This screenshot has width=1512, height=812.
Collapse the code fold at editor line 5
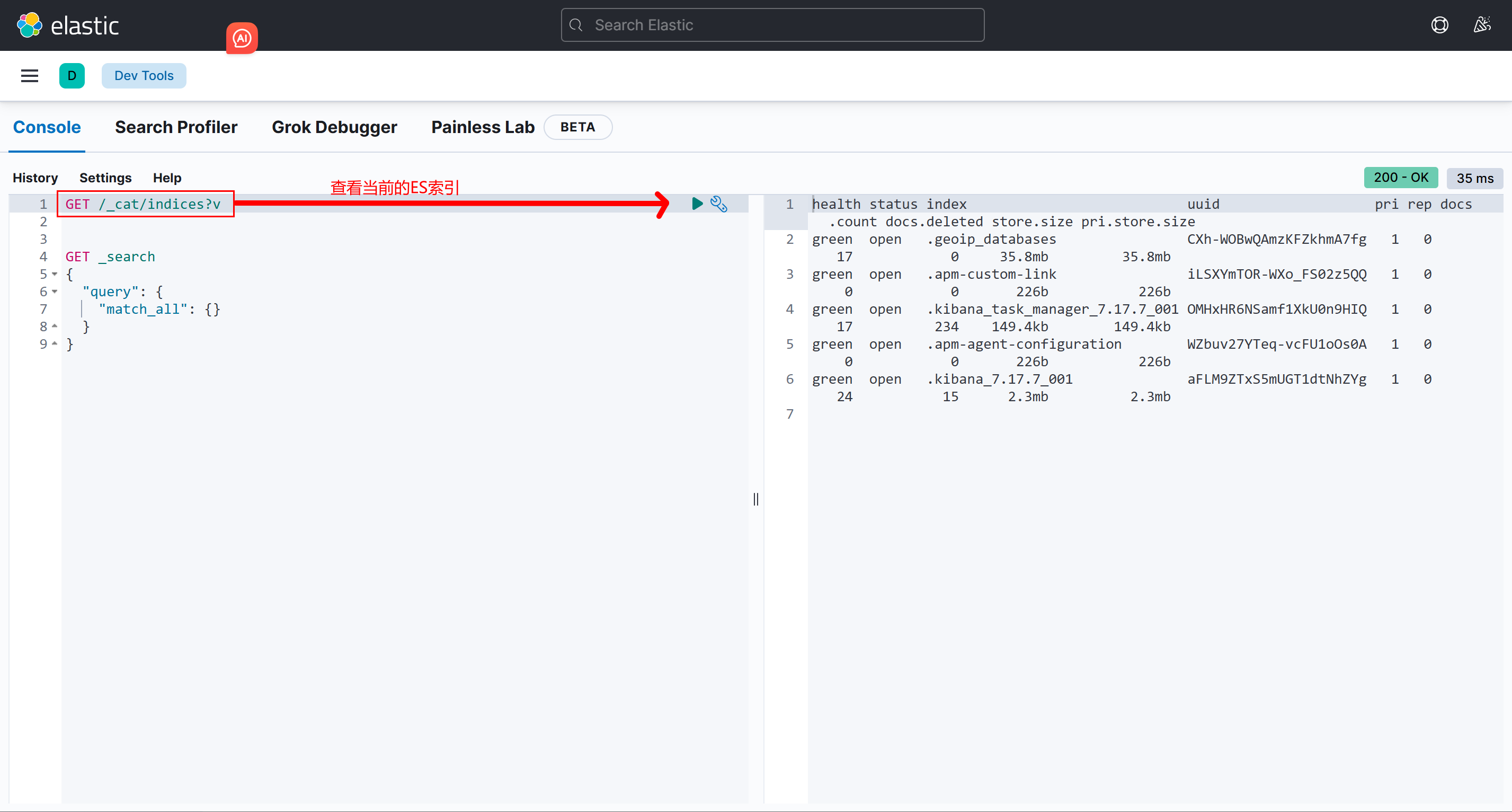coord(55,274)
